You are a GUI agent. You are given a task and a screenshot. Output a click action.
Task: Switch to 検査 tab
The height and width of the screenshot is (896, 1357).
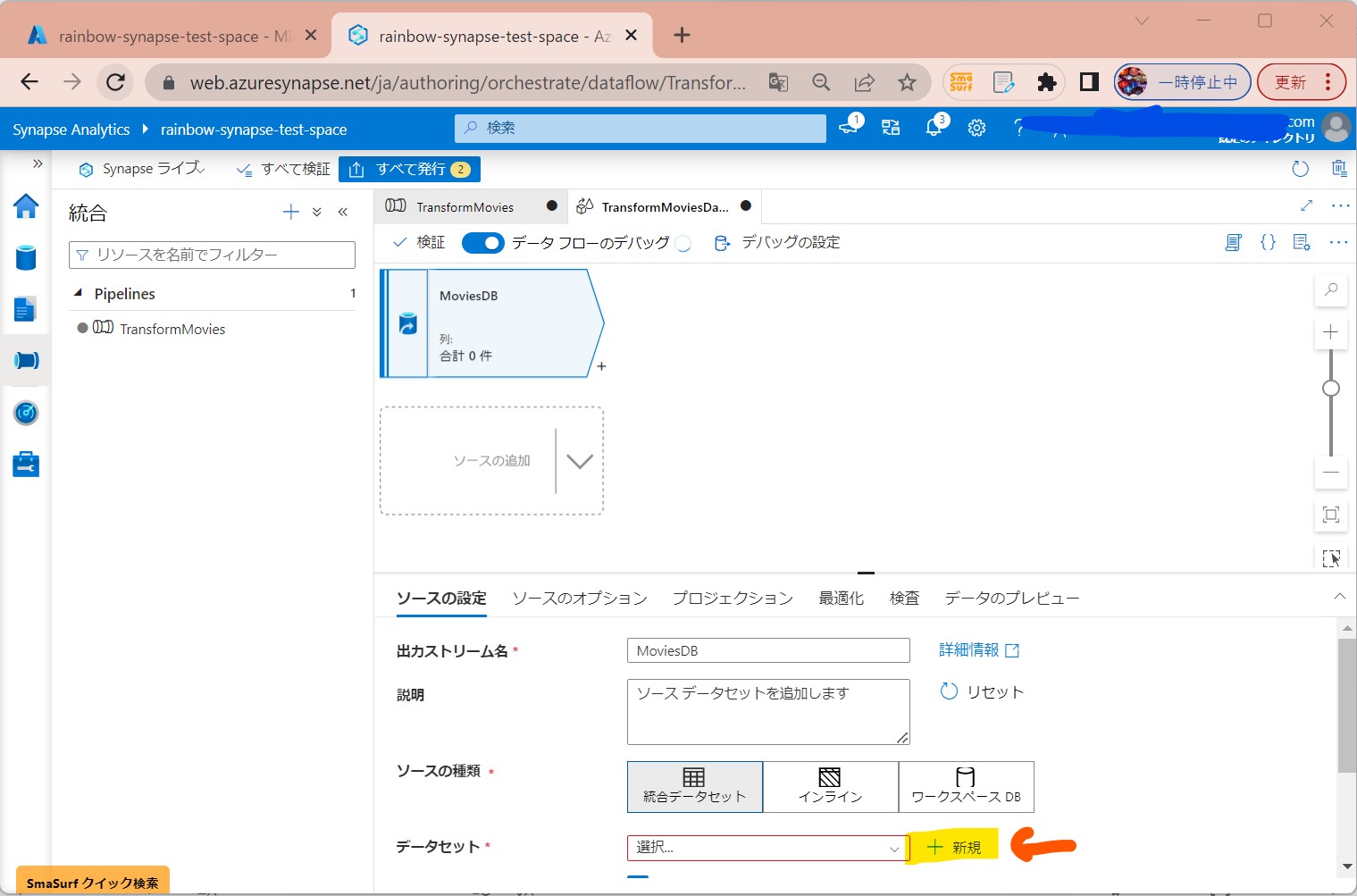click(x=904, y=599)
